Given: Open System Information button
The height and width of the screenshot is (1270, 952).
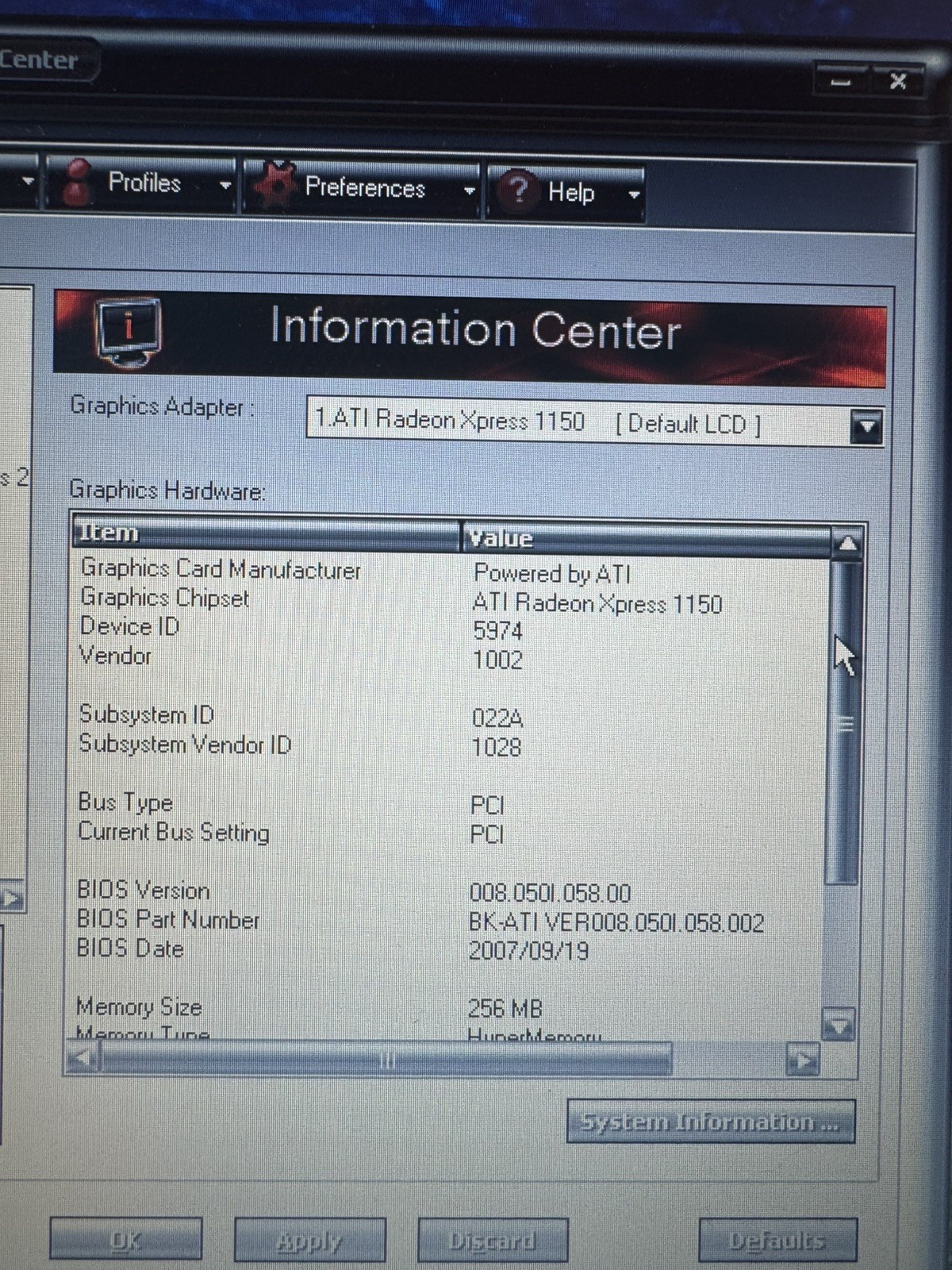Looking at the screenshot, I should [x=711, y=1122].
